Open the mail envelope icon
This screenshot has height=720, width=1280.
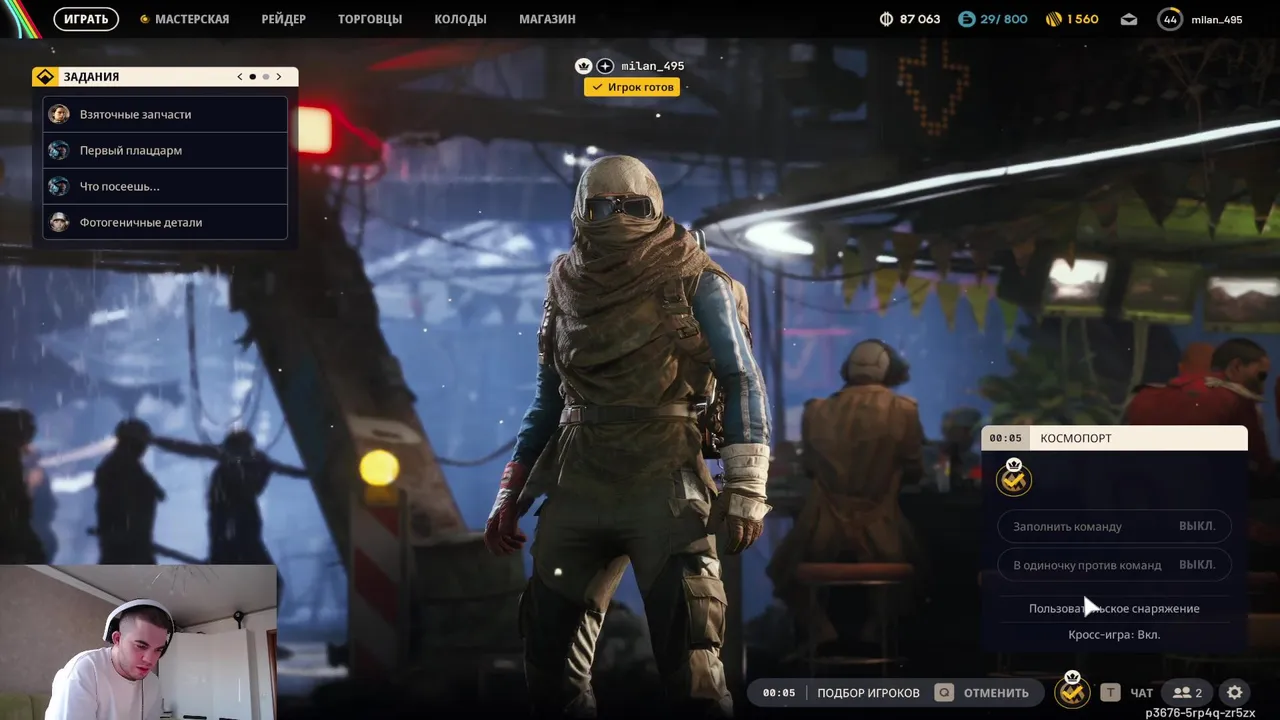[1128, 19]
